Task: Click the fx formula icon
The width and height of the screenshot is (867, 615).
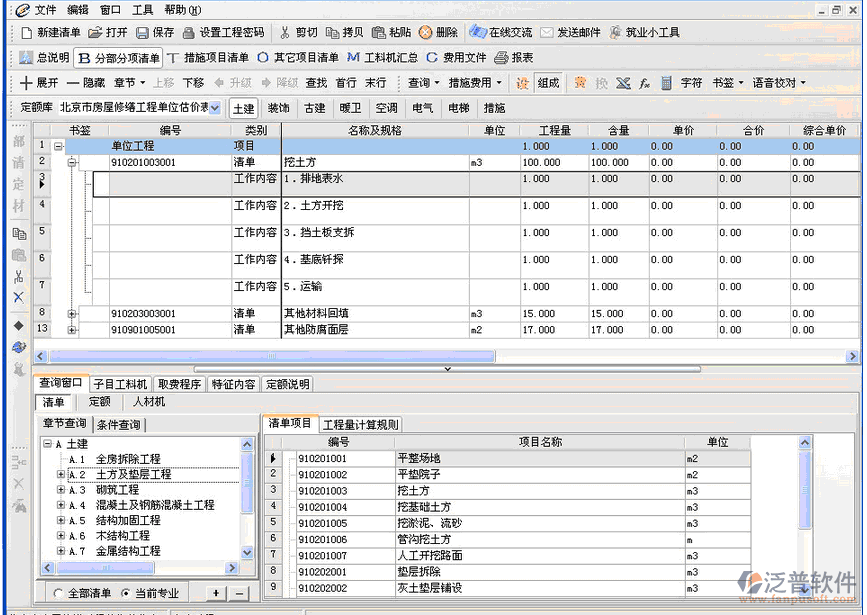Action: coord(645,83)
